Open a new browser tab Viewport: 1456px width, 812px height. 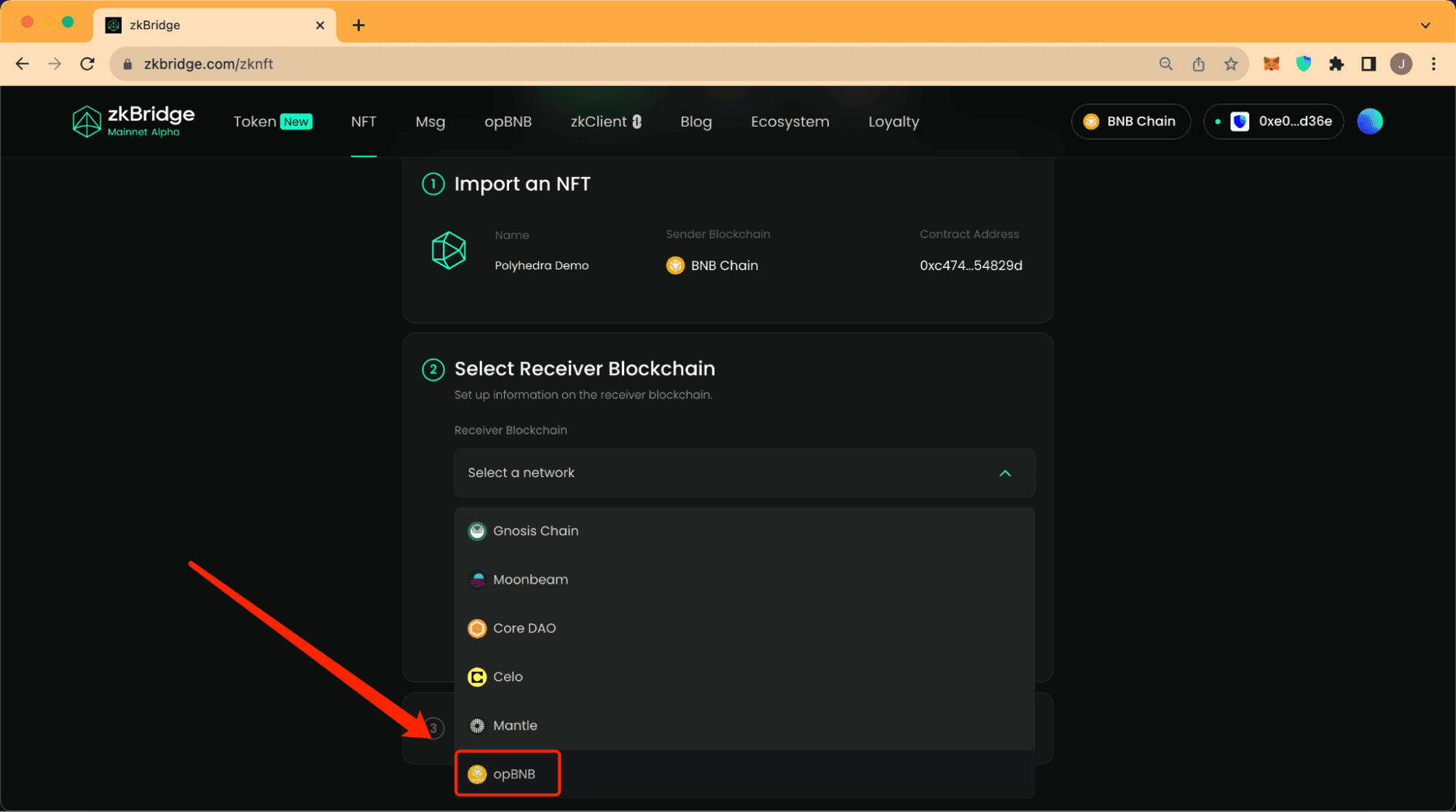point(358,25)
